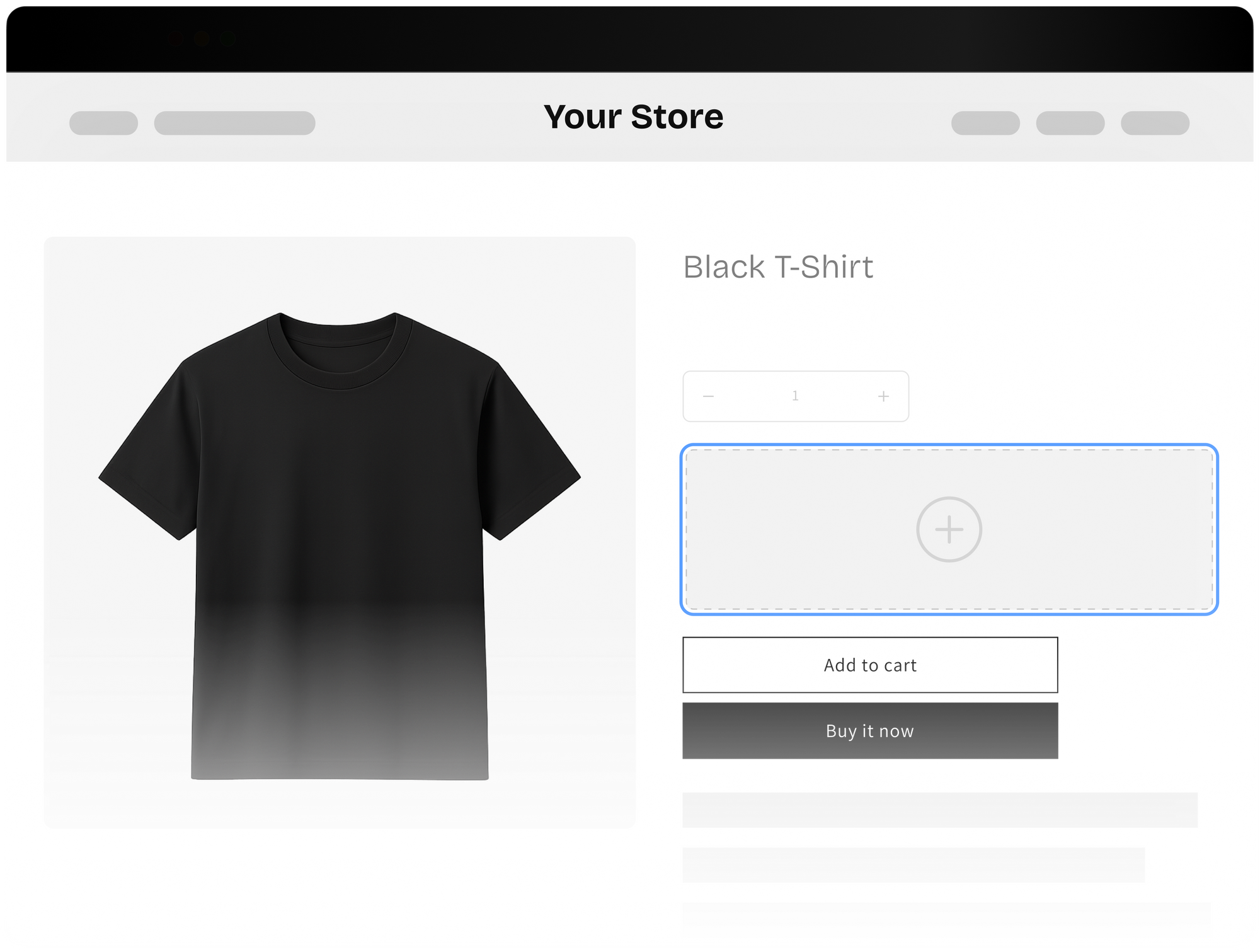
Task: Select the rightmost header placeholder pill
Action: 1155,123
